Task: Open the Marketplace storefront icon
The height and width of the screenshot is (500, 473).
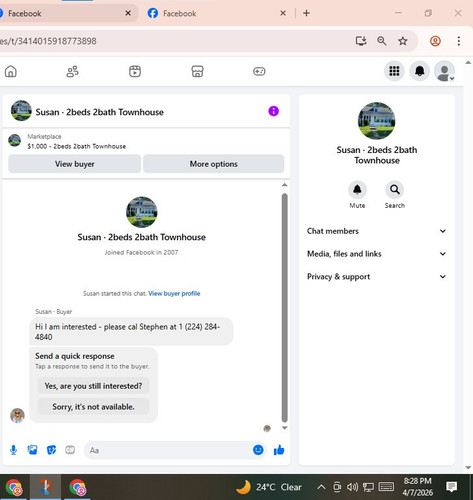Action: click(197, 71)
